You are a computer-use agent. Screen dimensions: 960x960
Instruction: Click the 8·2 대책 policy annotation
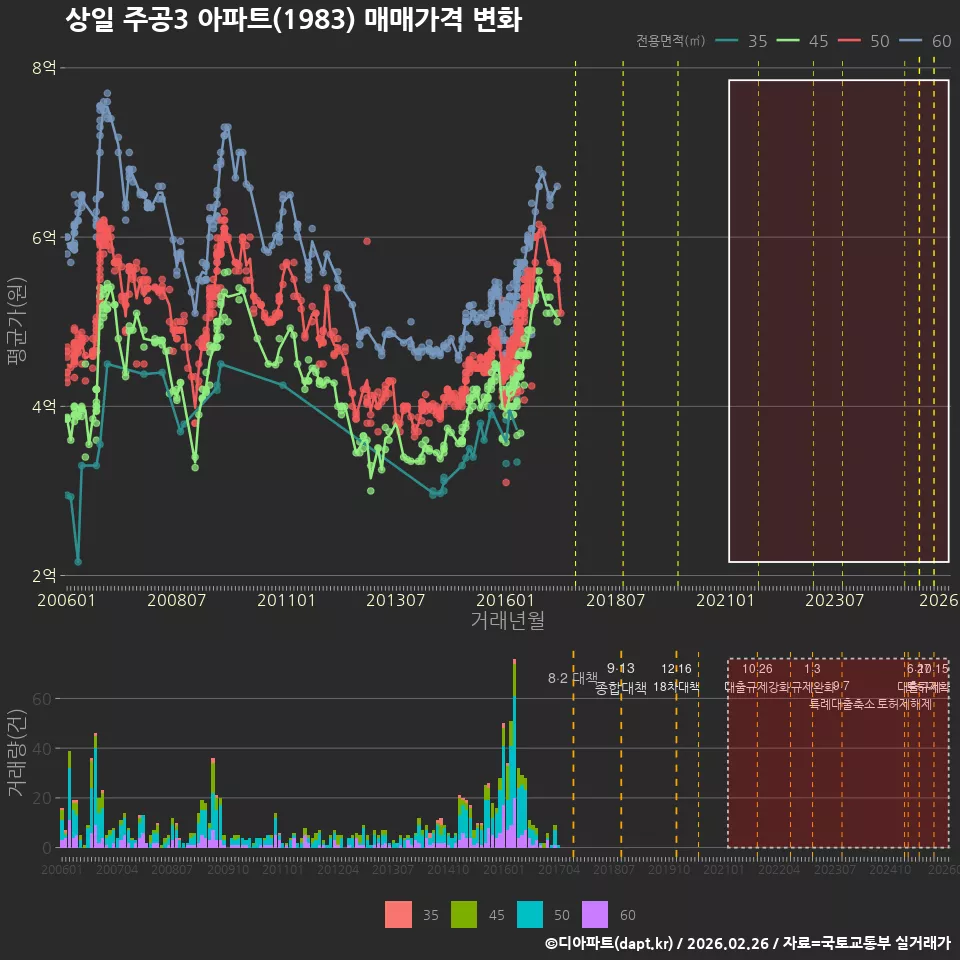pos(572,678)
